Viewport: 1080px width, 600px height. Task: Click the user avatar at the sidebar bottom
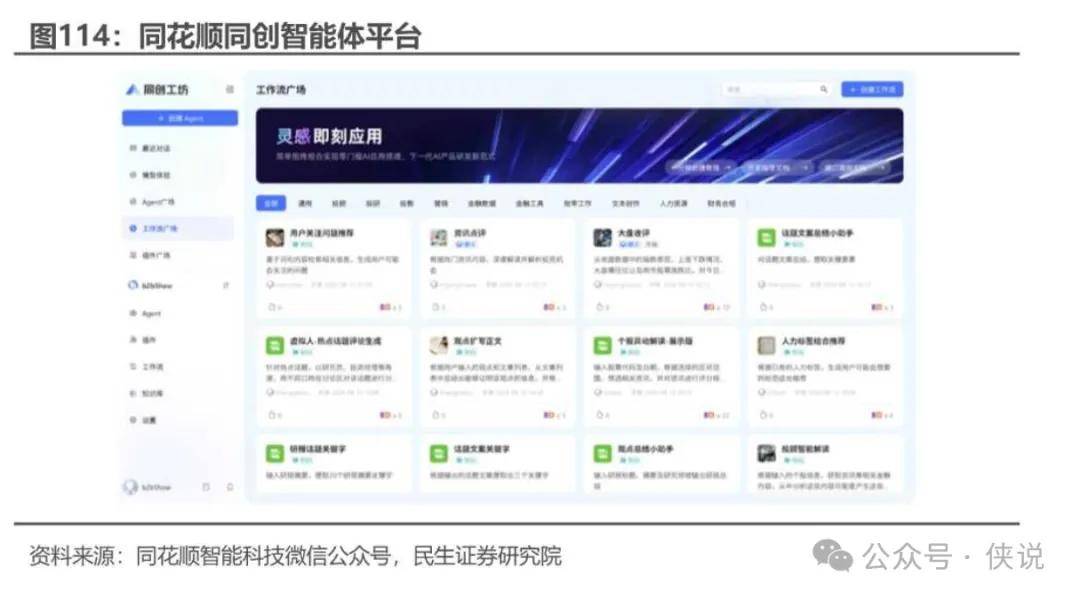[130, 487]
